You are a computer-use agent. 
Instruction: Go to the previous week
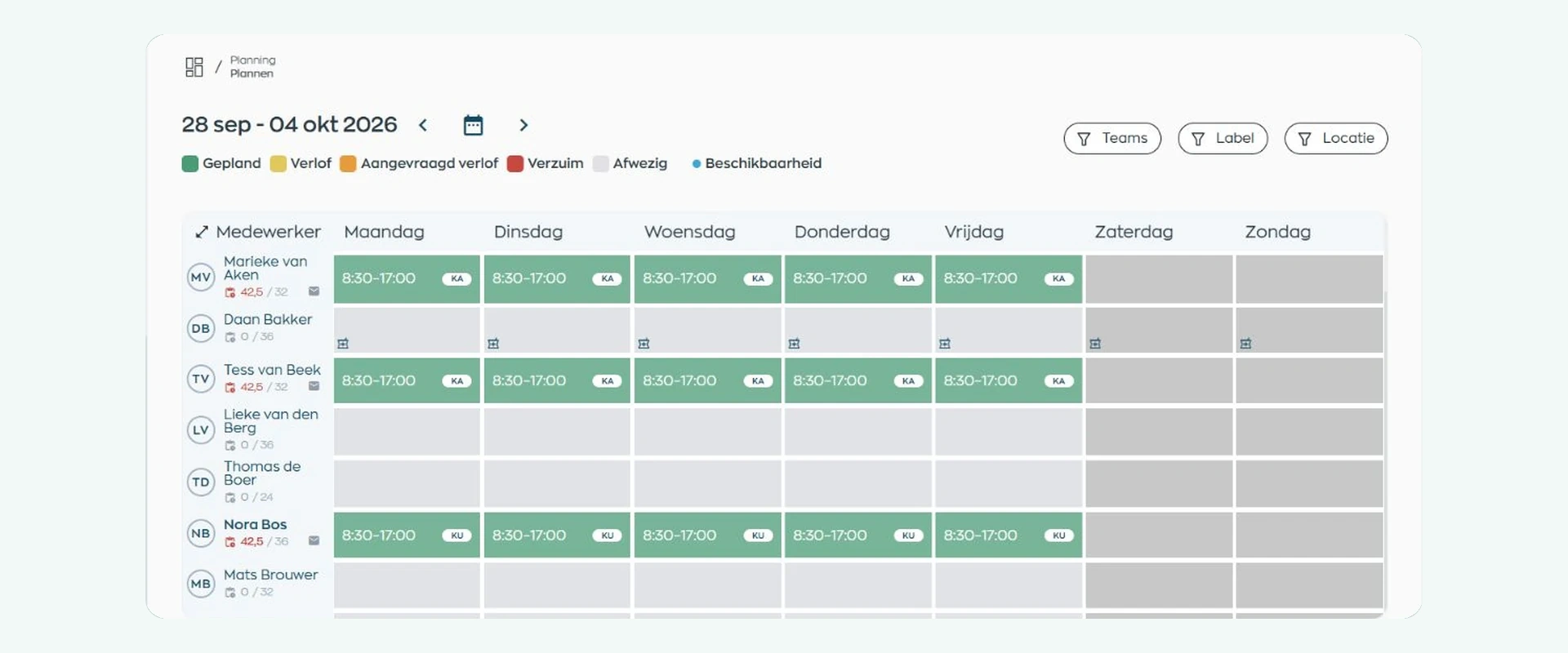423,125
